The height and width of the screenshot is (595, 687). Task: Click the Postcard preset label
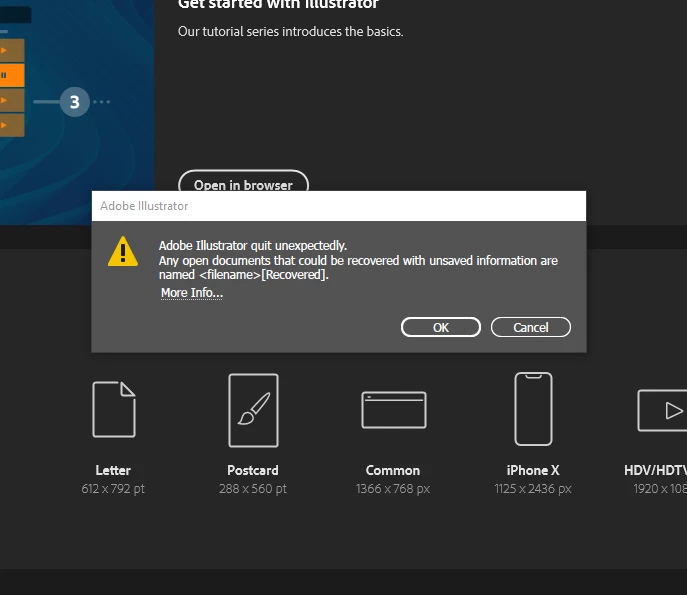253,470
